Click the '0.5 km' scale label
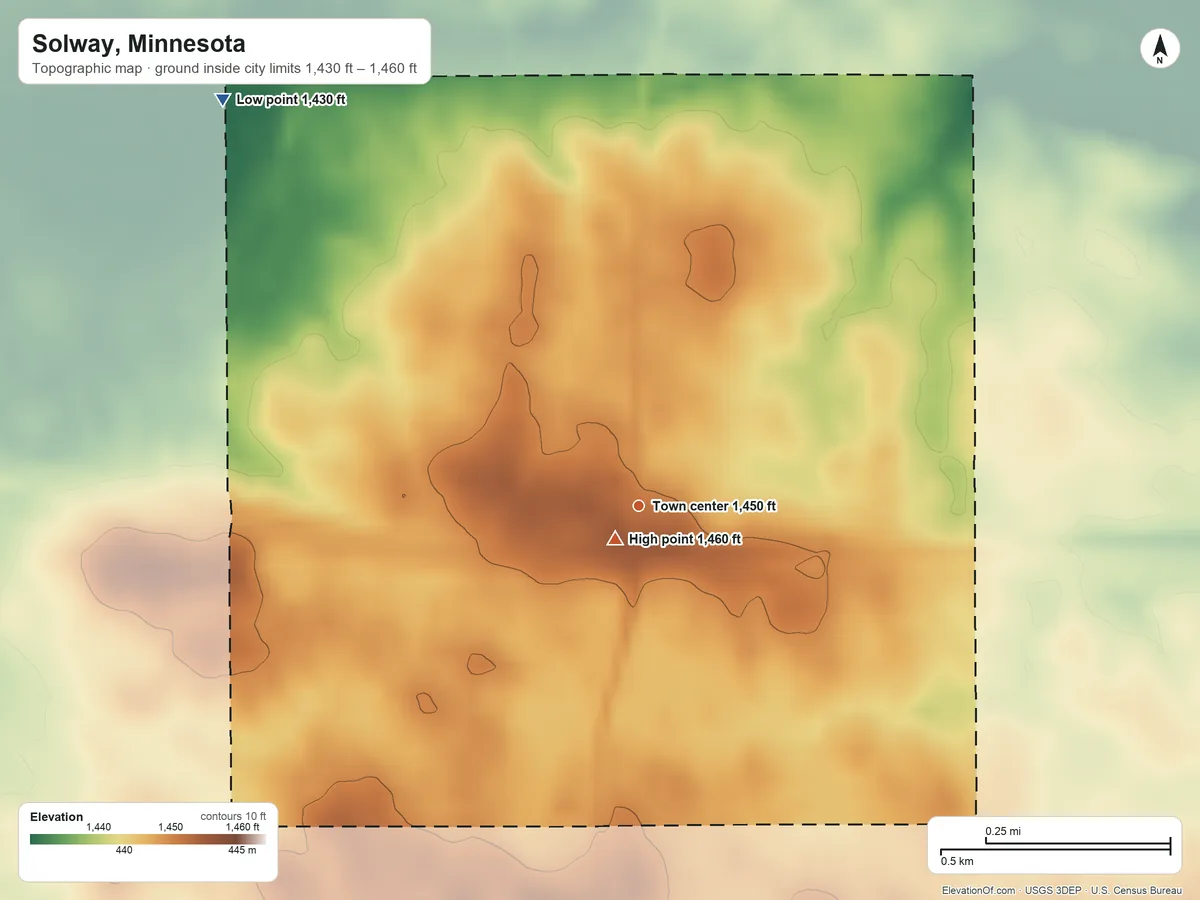Viewport: 1200px width, 900px height. click(x=957, y=860)
